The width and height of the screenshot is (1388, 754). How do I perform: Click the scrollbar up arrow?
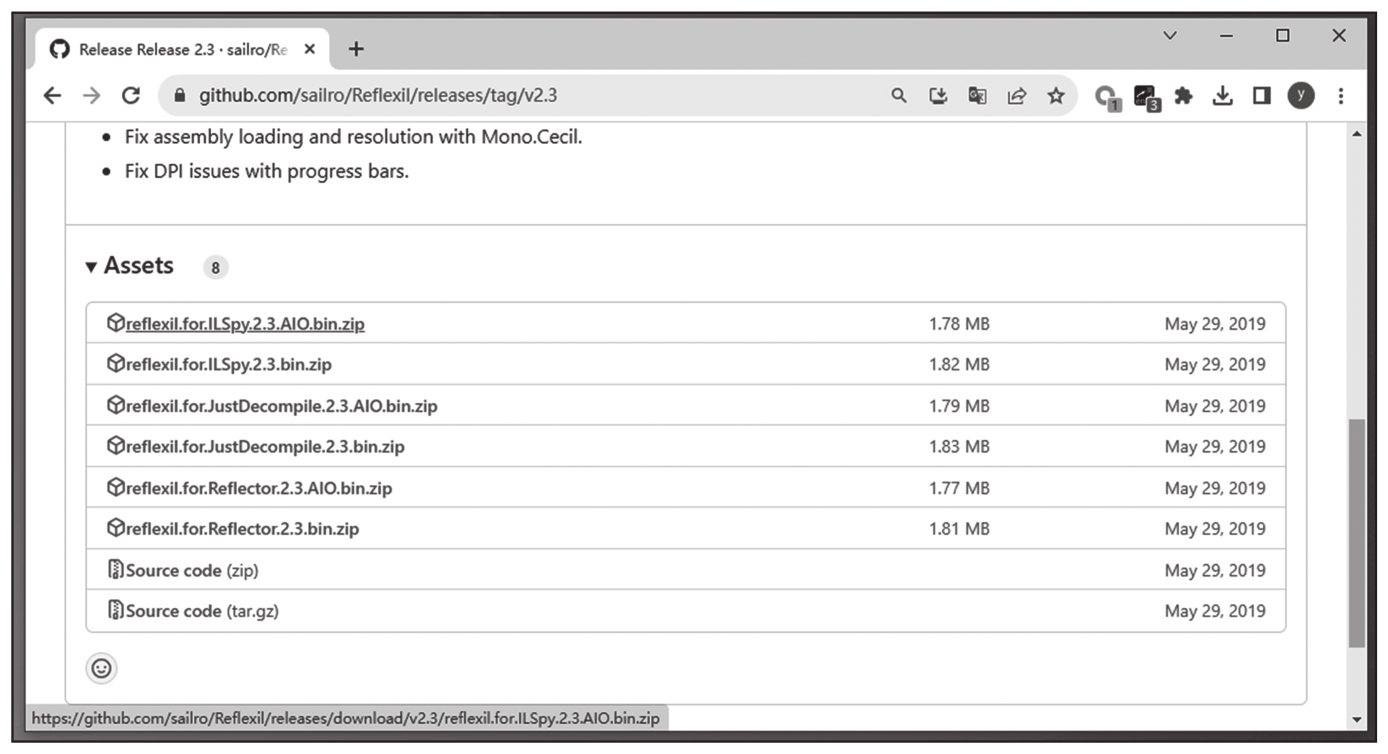(1356, 134)
